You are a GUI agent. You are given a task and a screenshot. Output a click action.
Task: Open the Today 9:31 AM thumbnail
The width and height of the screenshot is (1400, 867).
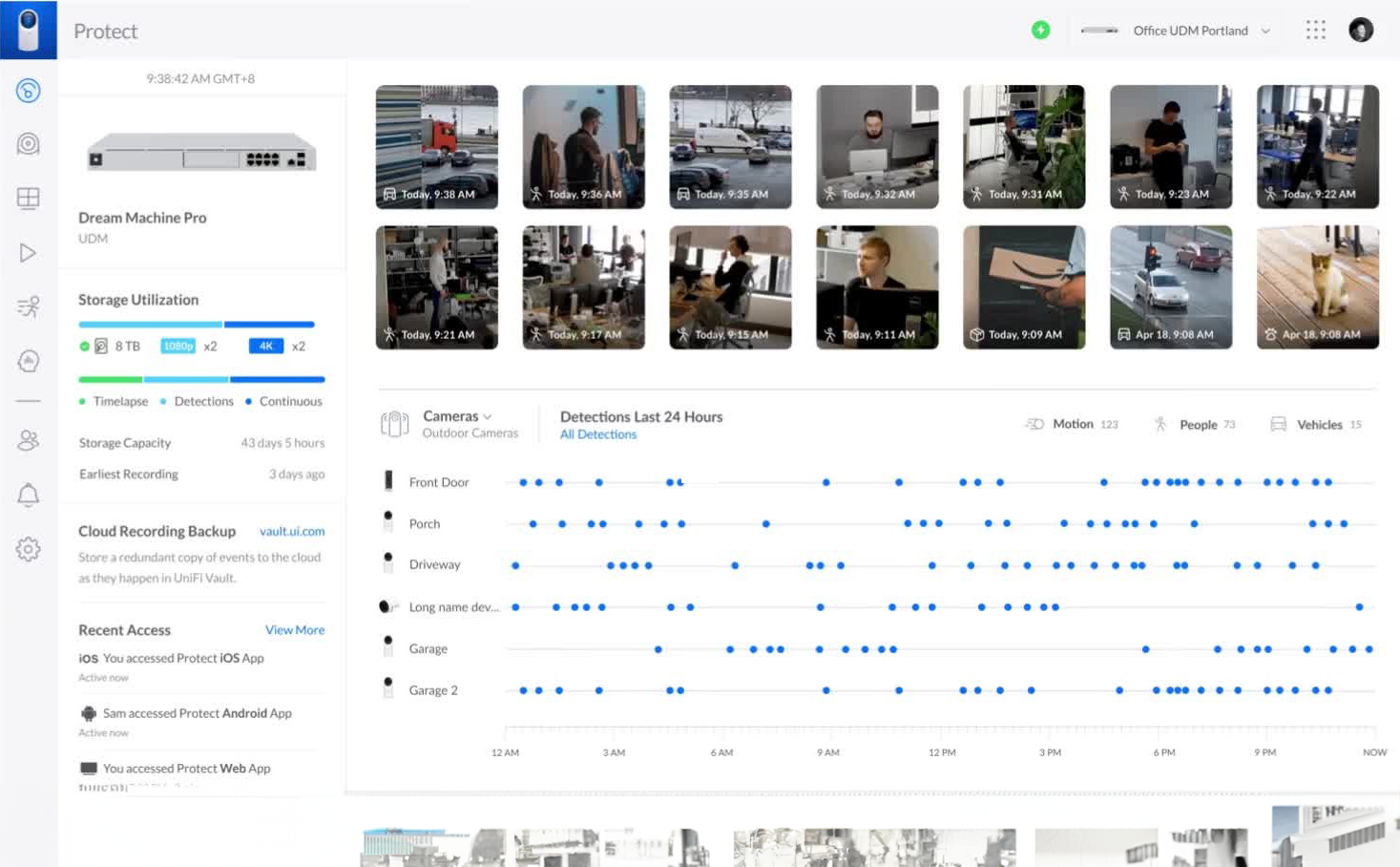pyautogui.click(x=1024, y=146)
